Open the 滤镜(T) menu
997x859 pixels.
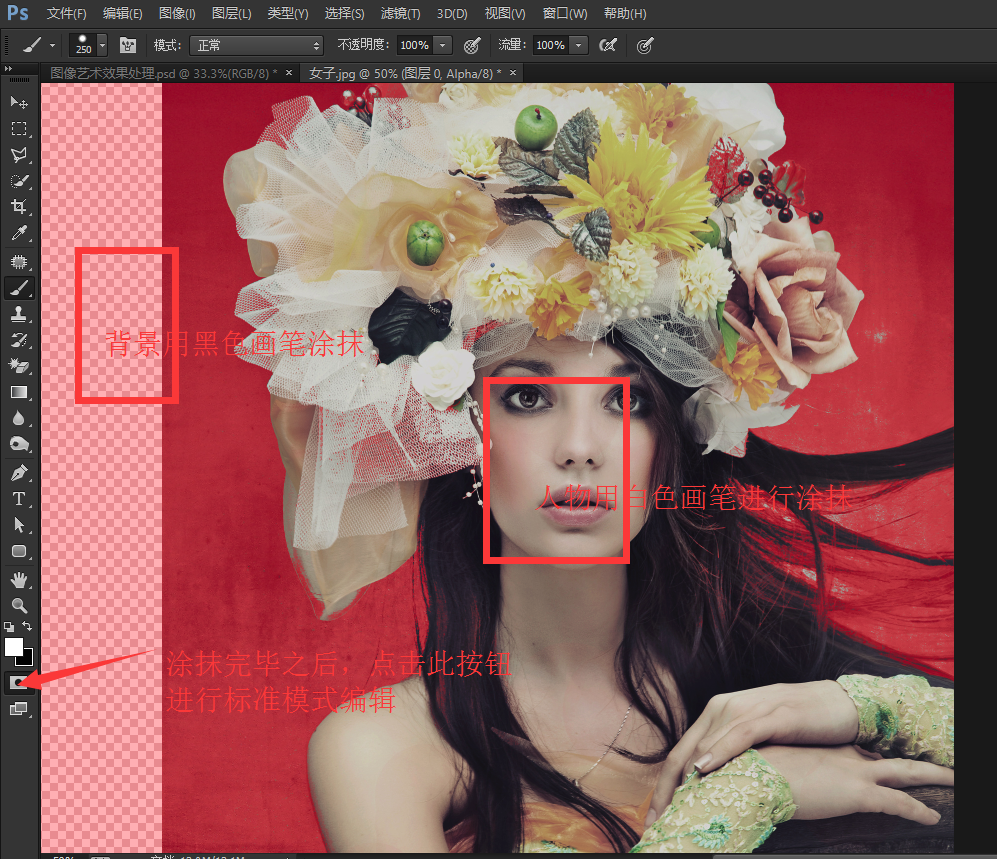click(400, 14)
